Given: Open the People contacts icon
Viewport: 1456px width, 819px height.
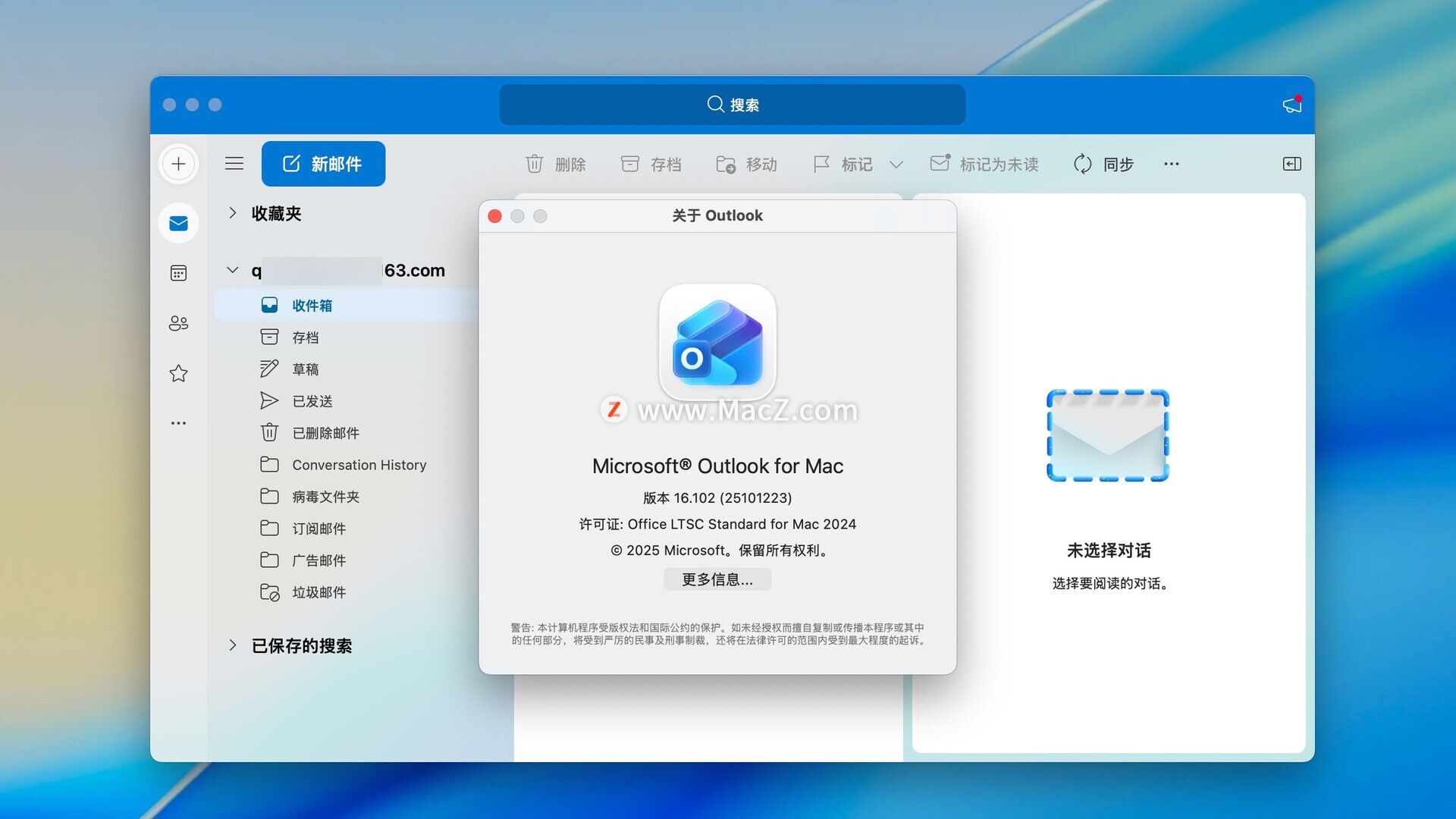Looking at the screenshot, I should click(x=178, y=323).
